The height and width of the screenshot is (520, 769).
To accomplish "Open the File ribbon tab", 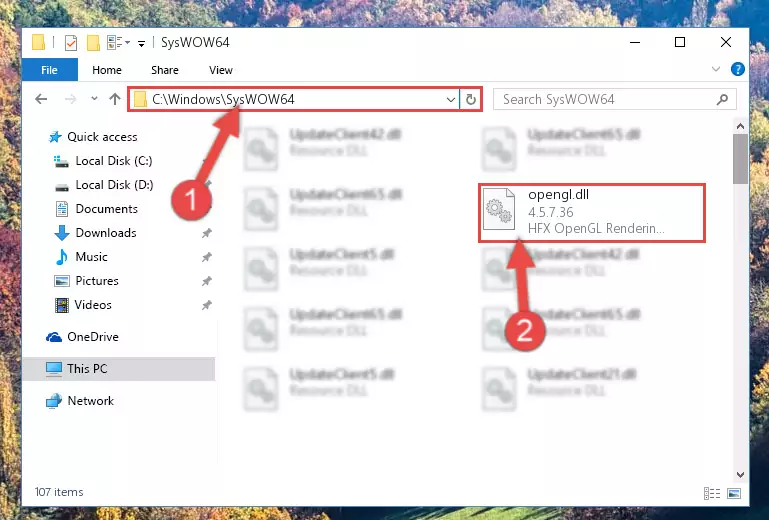I will [50, 70].
